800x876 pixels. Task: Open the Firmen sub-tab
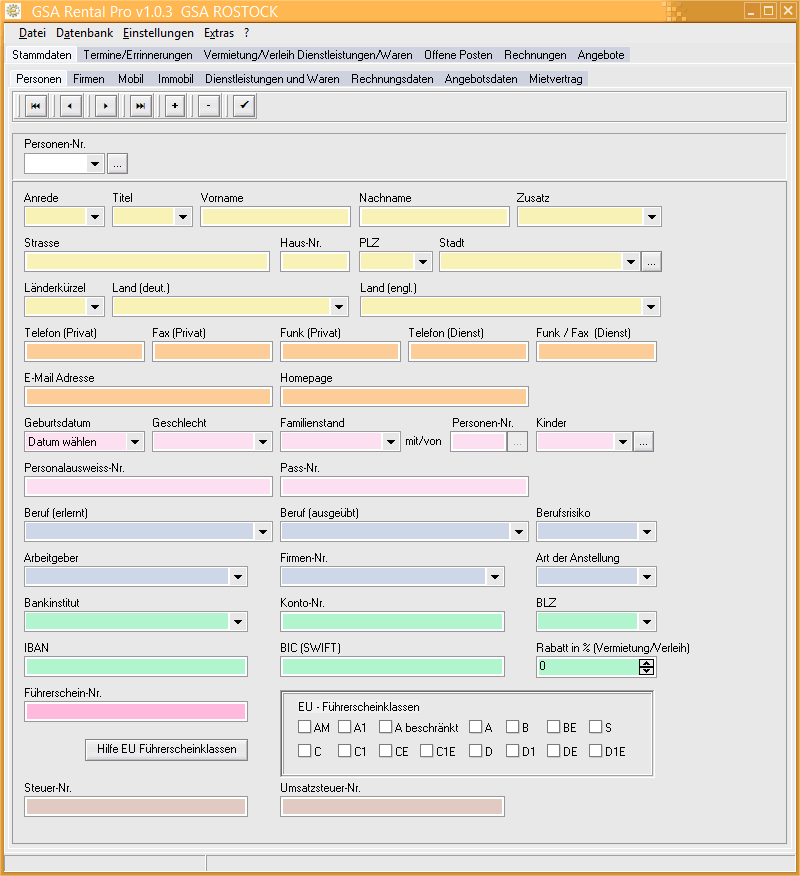89,79
